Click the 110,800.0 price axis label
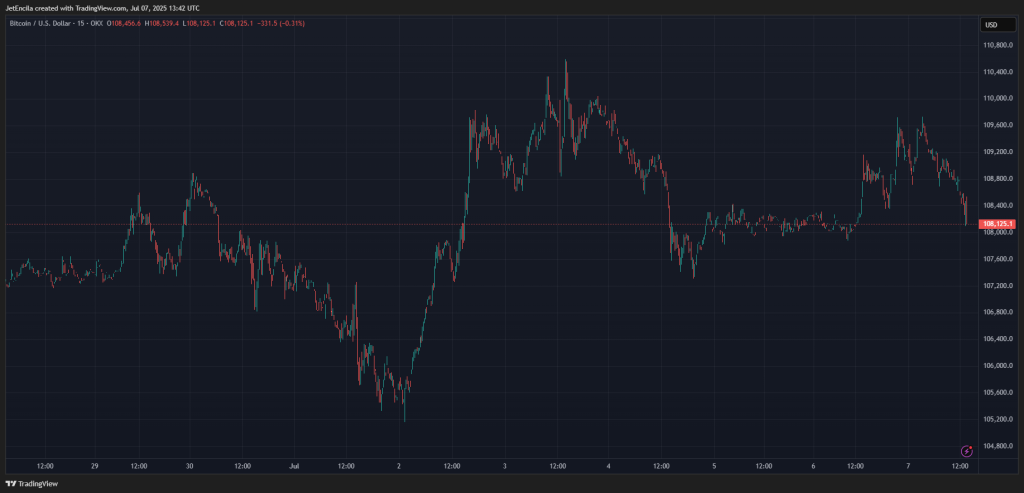The image size is (1024, 493). coord(999,45)
